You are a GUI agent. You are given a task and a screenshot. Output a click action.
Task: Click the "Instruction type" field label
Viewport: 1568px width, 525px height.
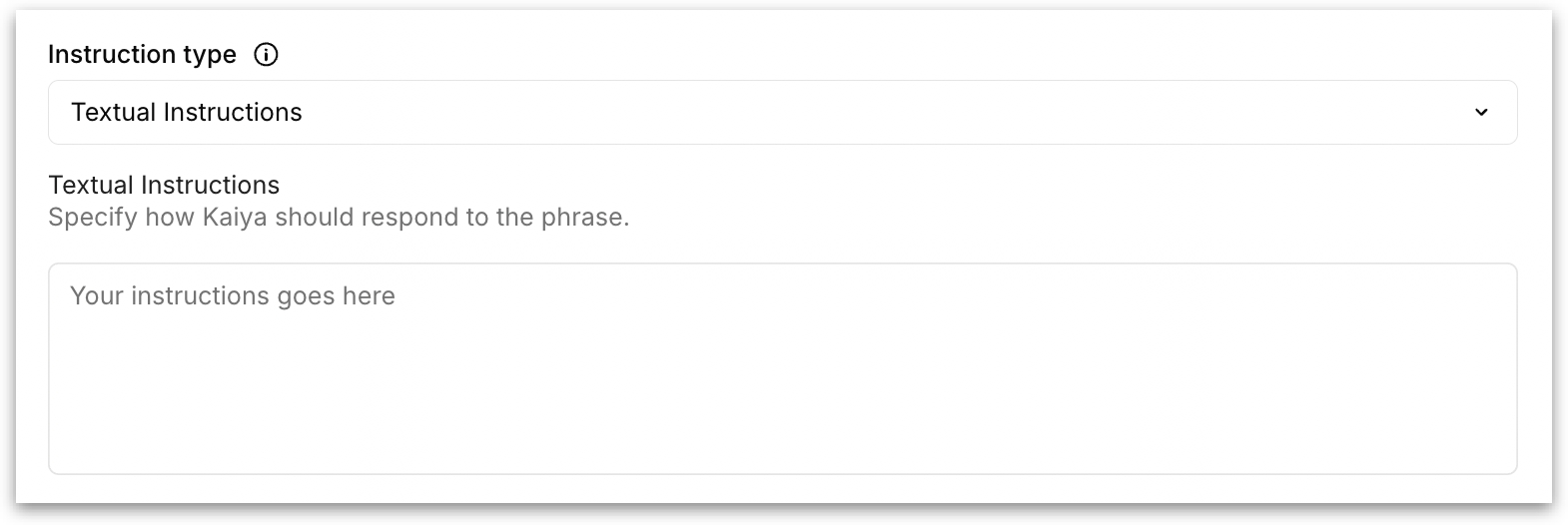click(142, 55)
